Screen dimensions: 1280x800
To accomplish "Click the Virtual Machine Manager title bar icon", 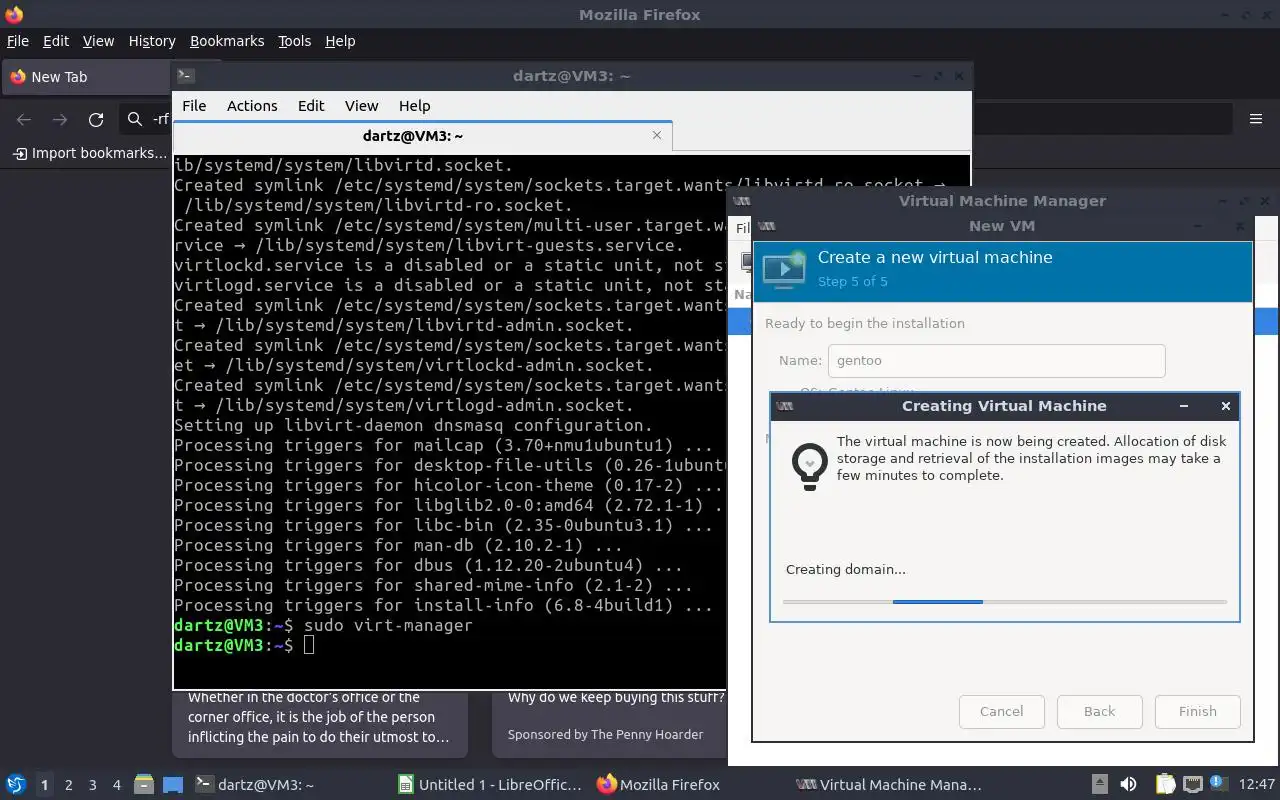I will [x=741, y=201].
